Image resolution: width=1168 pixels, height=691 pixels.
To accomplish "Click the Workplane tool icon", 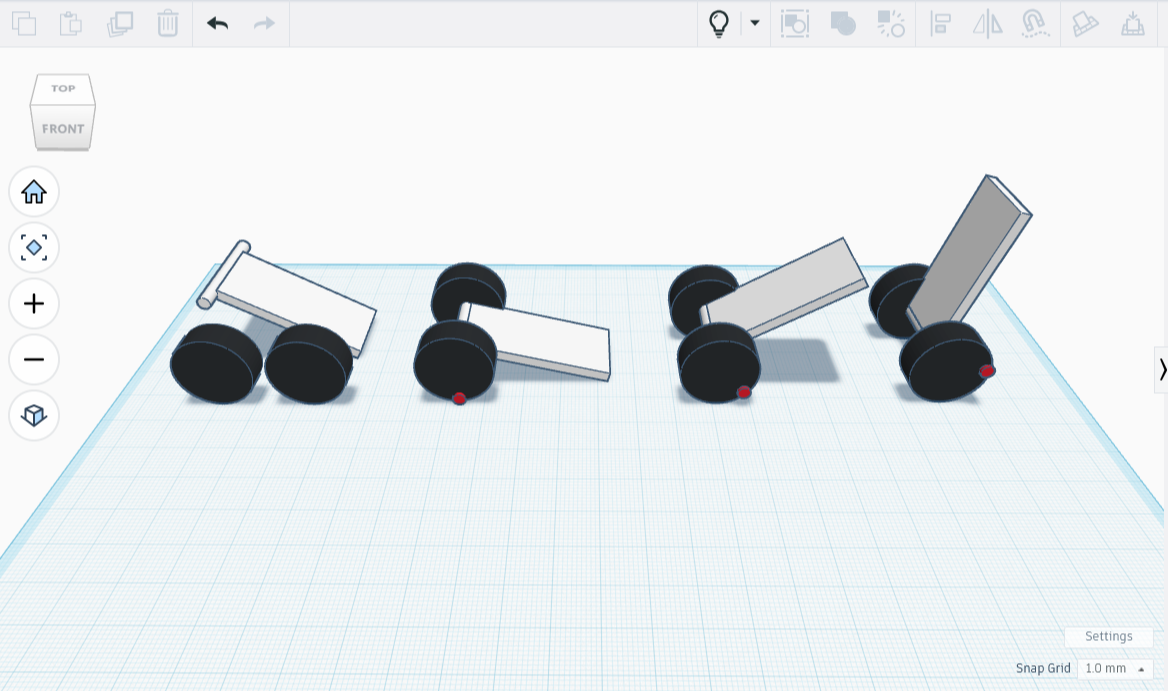I will (x=1085, y=23).
